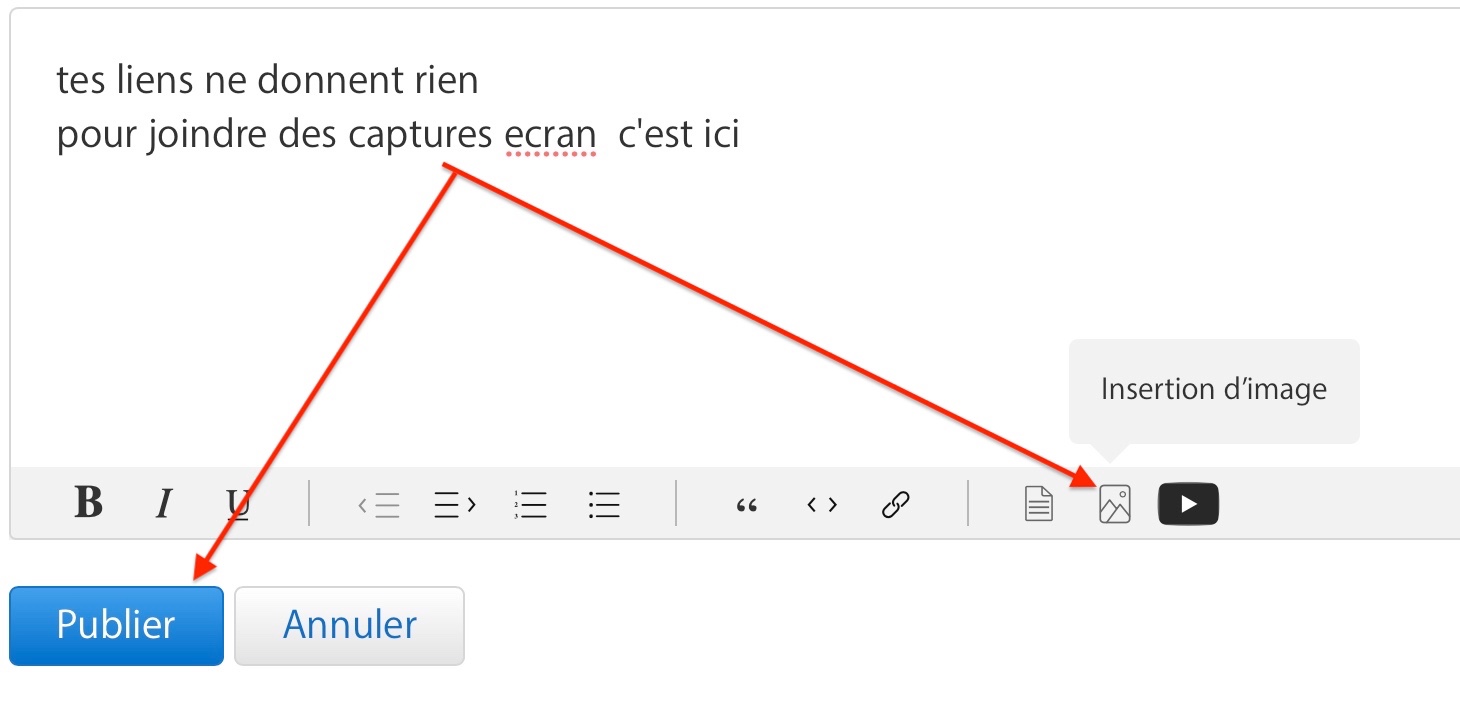The image size is (1460, 712).
Task: Insert a hyperlink
Action: (895, 505)
